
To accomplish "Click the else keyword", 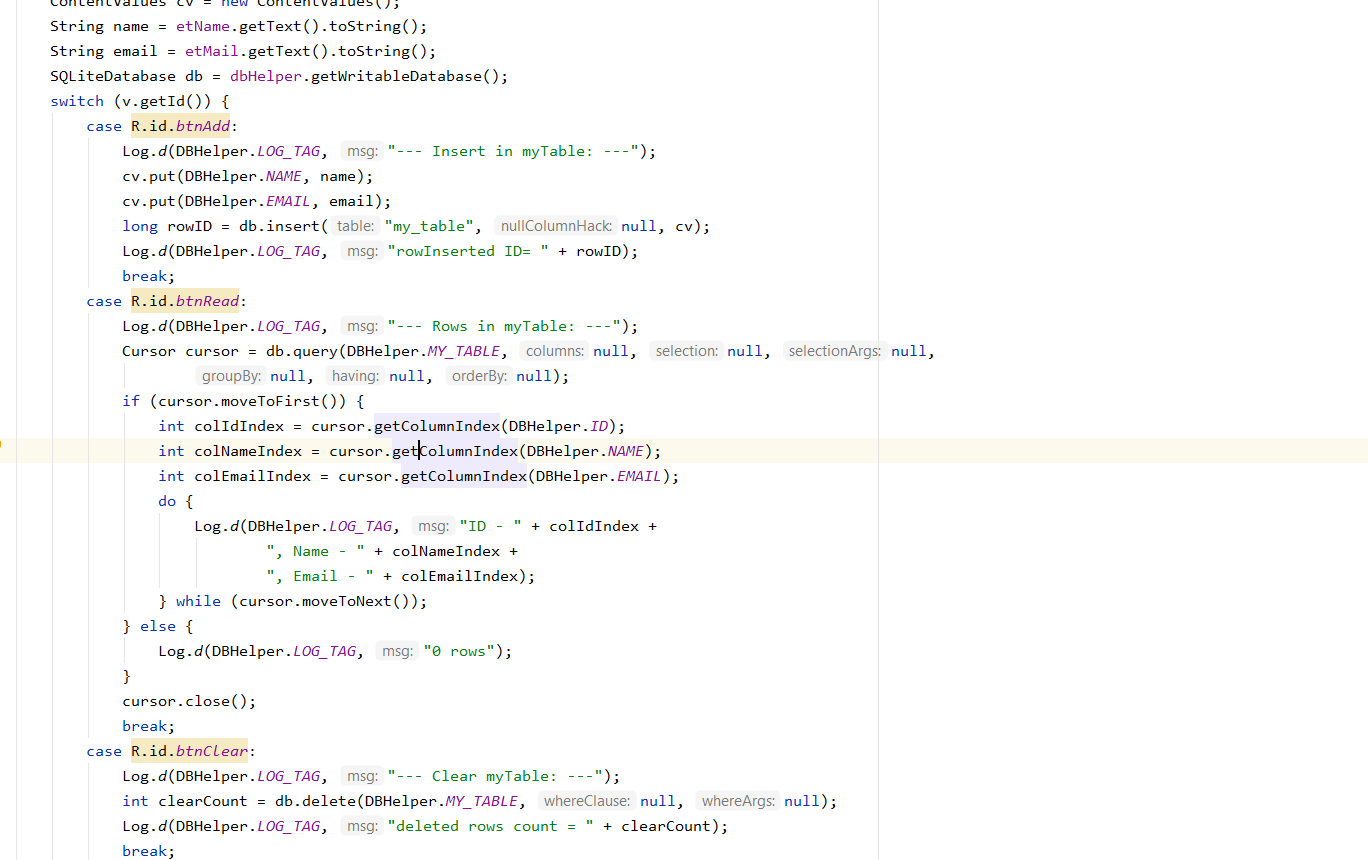I will coord(158,626).
